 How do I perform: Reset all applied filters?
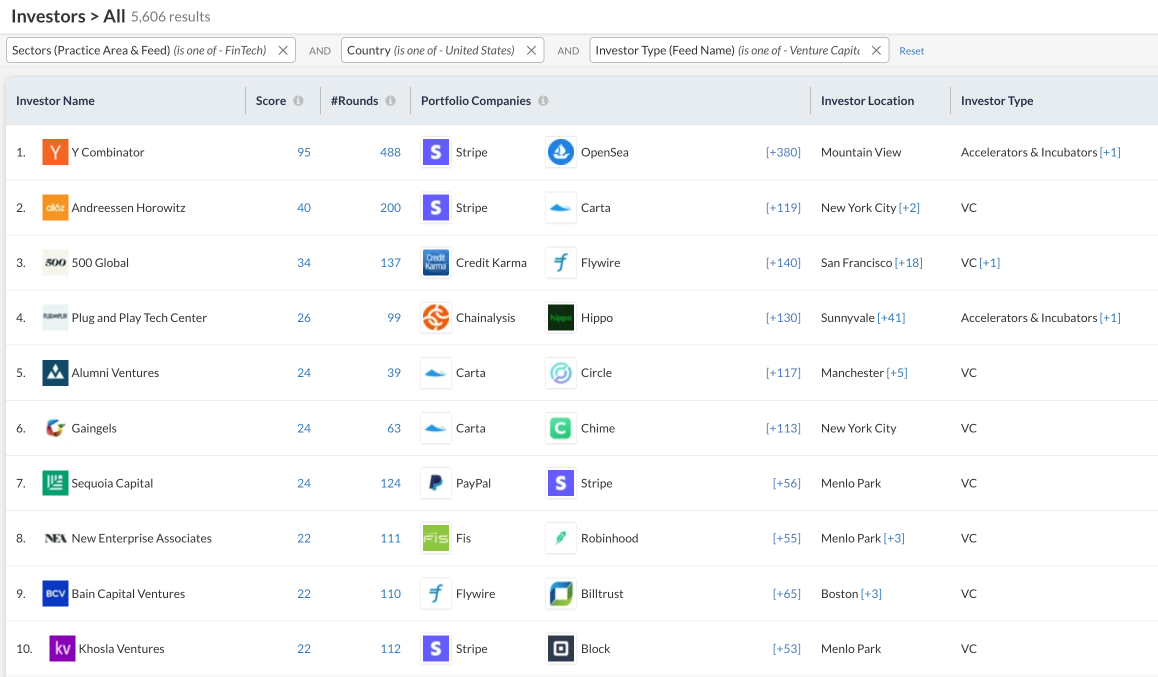[x=911, y=51]
